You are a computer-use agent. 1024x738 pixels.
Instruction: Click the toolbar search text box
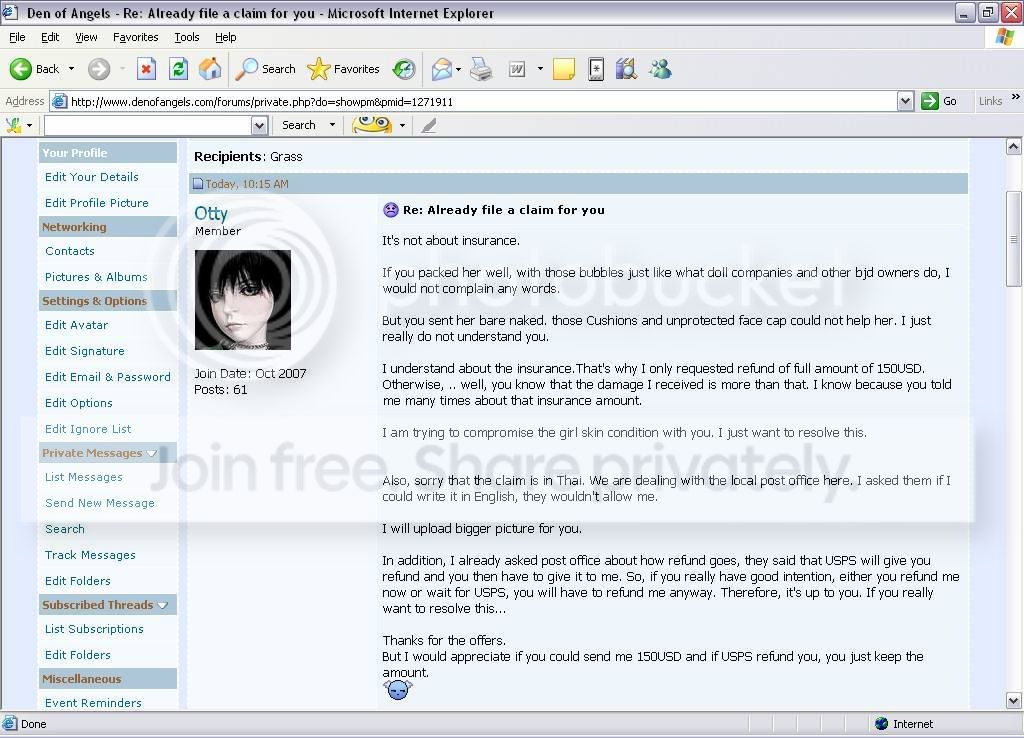tap(148, 125)
